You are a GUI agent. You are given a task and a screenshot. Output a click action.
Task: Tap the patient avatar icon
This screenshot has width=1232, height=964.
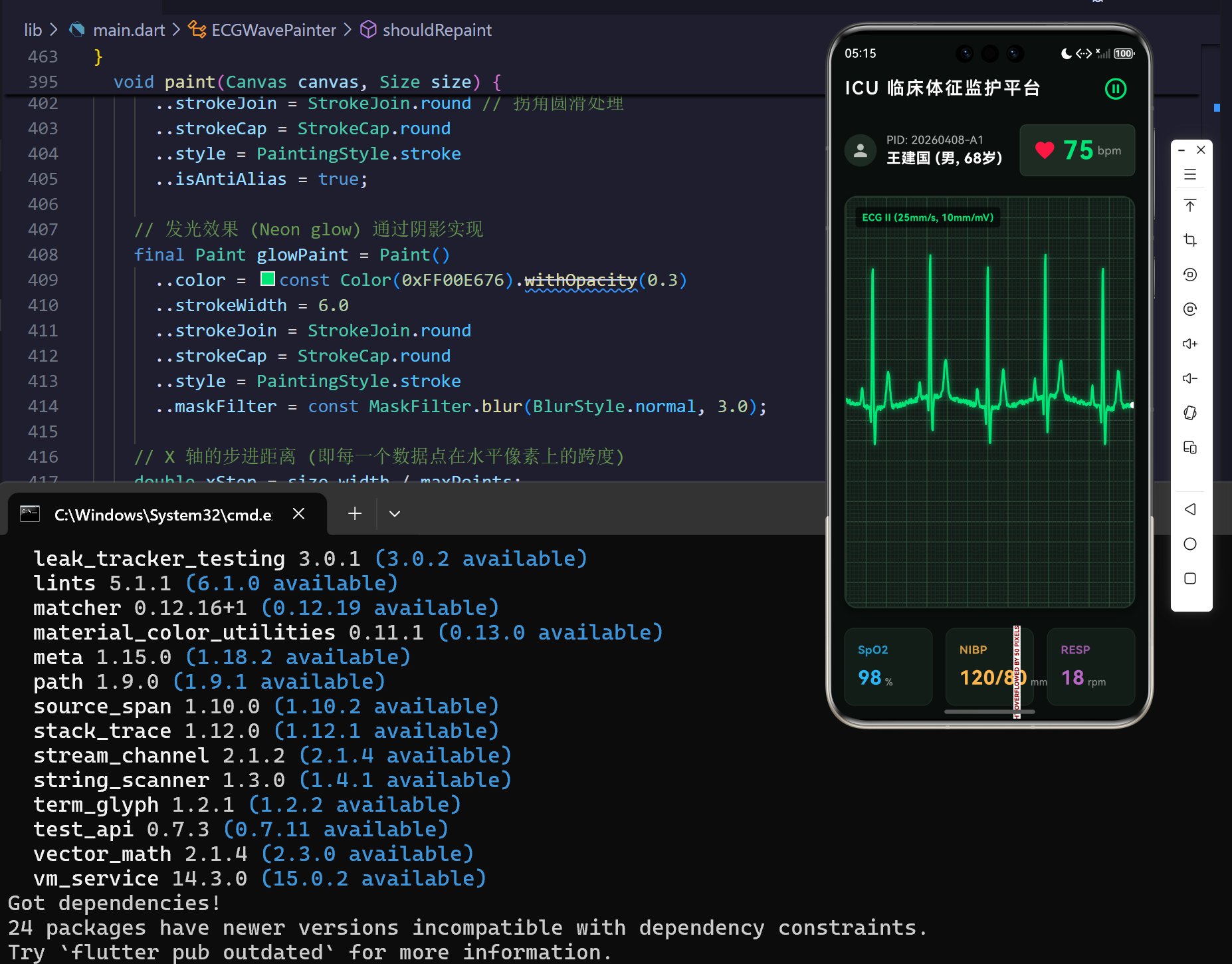coord(861,150)
